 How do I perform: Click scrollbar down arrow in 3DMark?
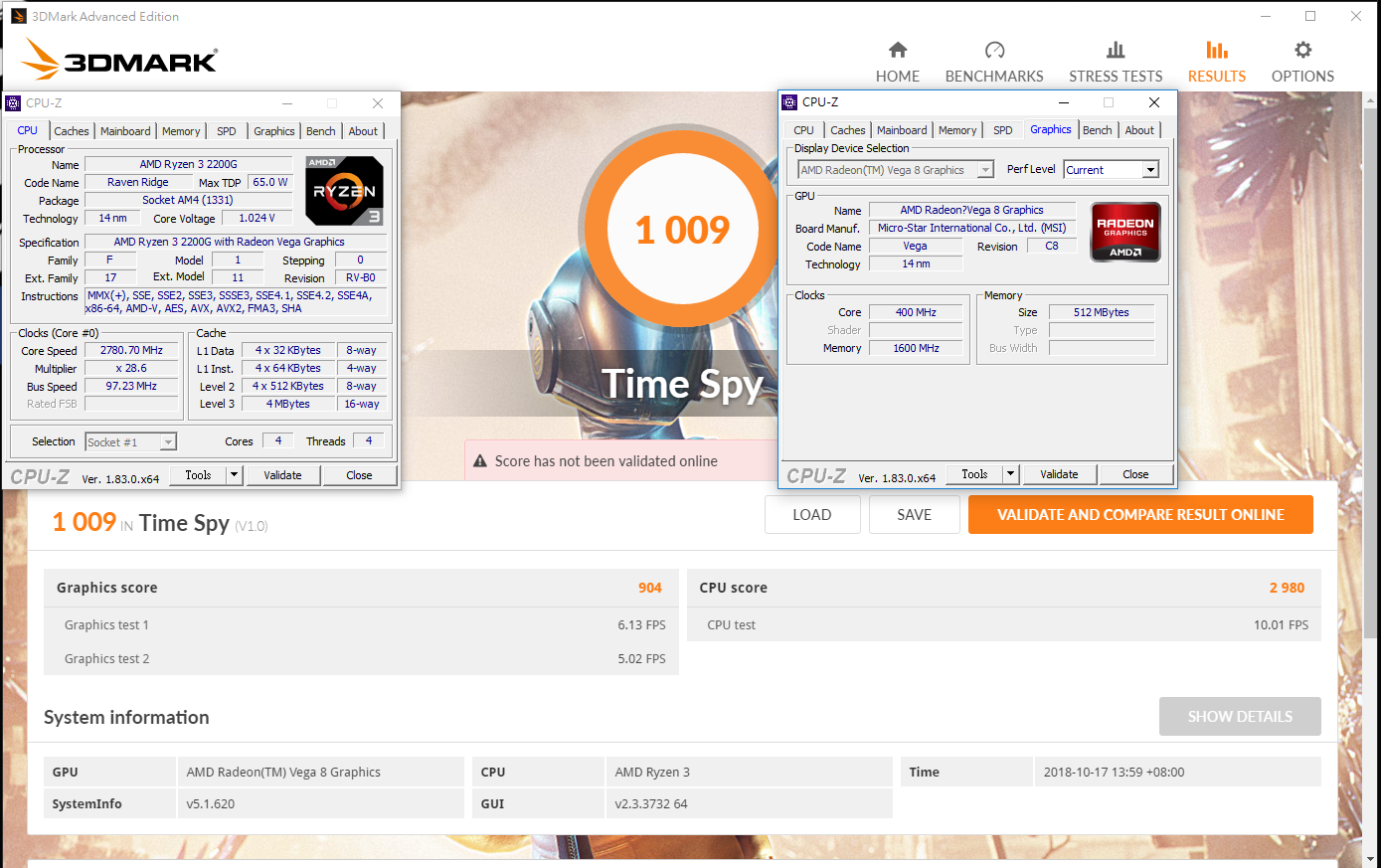point(1370,858)
